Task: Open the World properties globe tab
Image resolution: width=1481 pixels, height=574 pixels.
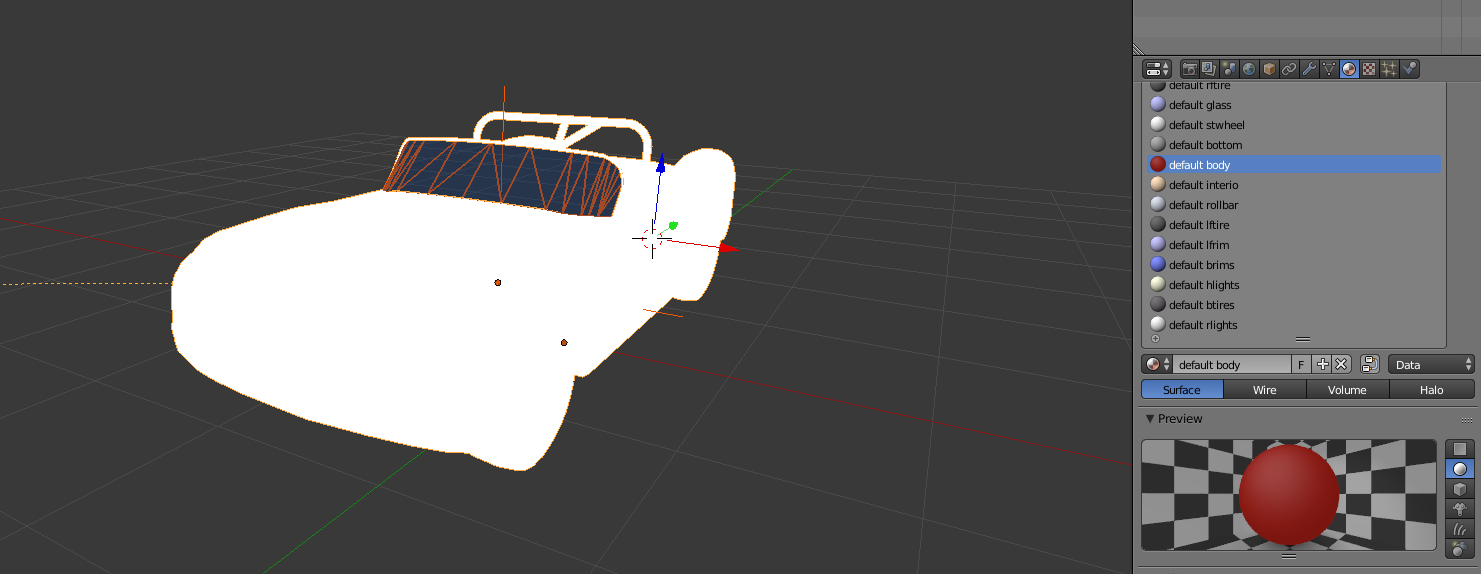Action: (1249, 69)
